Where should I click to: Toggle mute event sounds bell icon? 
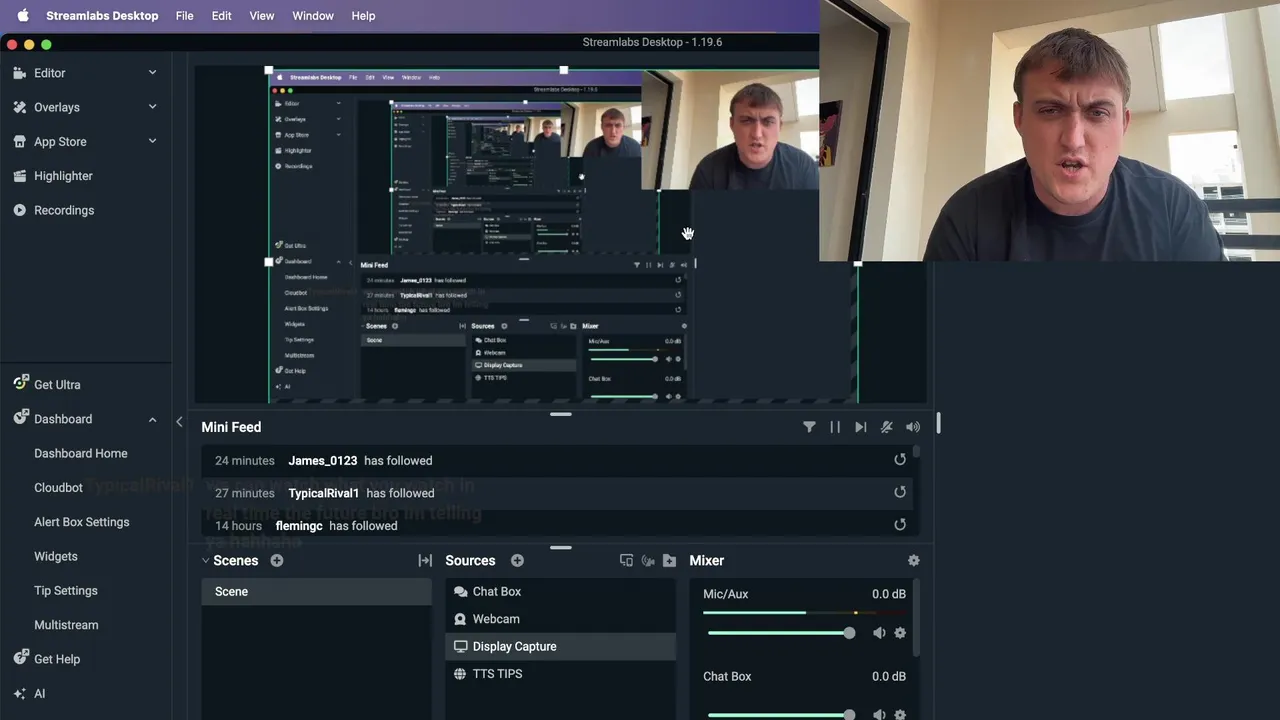[886, 427]
